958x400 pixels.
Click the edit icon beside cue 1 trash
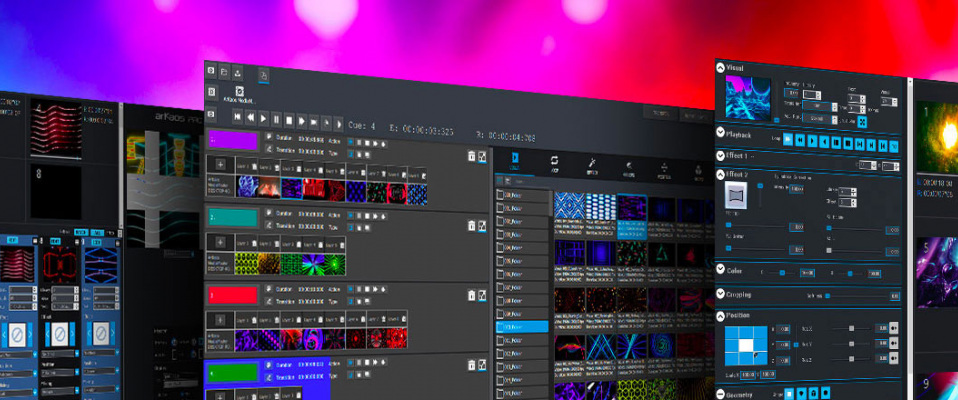tap(483, 156)
